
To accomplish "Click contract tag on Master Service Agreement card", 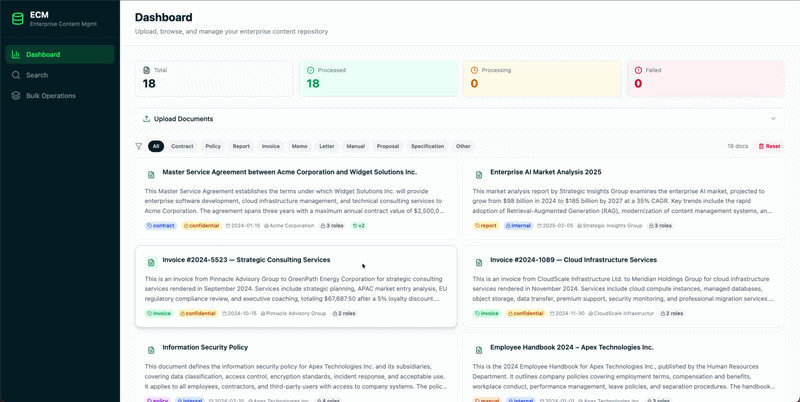I will 161,225.
